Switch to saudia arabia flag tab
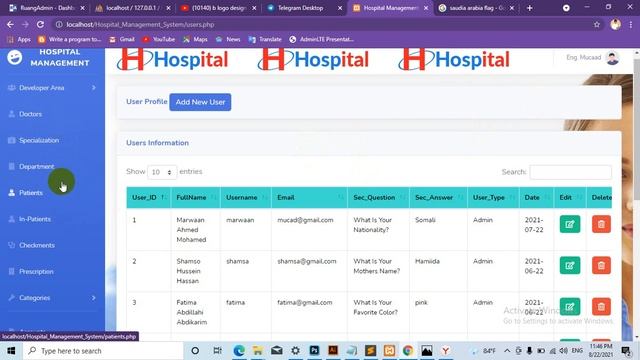Screen dimensions: 640x360 coord(476,8)
